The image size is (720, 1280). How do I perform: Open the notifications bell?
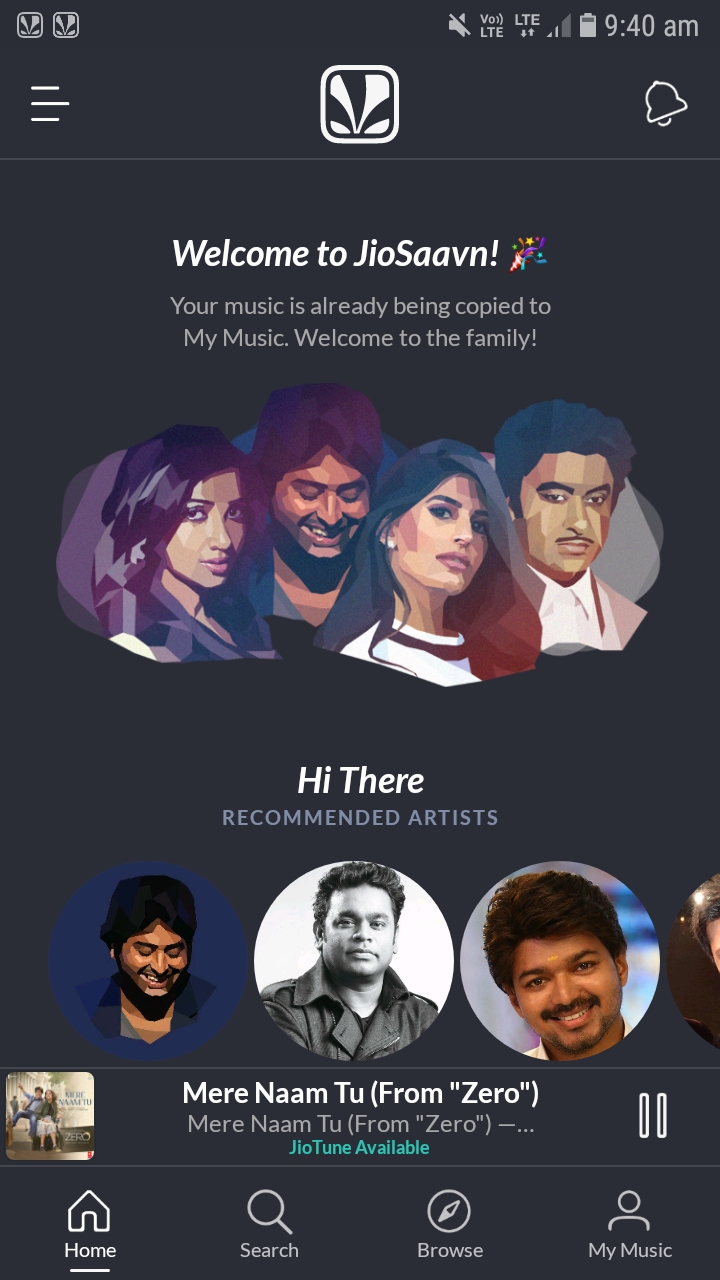point(666,103)
